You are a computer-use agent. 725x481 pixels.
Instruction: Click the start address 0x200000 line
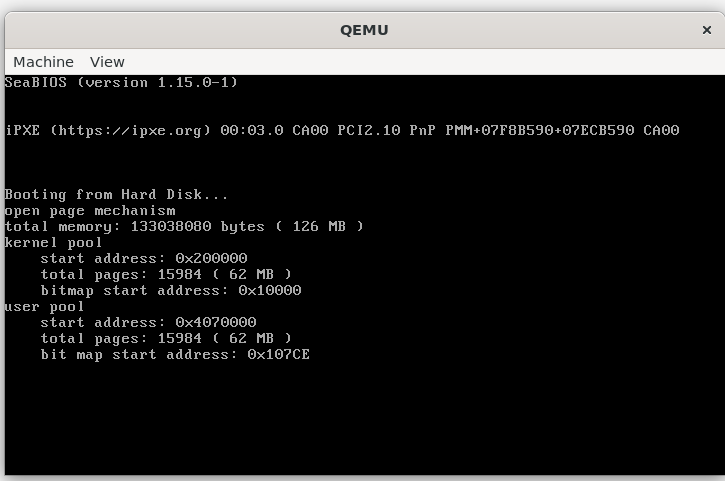(x=144, y=259)
